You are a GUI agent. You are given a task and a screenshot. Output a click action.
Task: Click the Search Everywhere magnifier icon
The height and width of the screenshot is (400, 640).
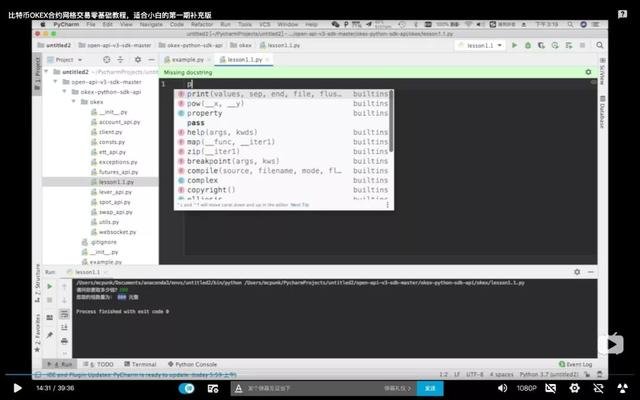tap(600, 45)
